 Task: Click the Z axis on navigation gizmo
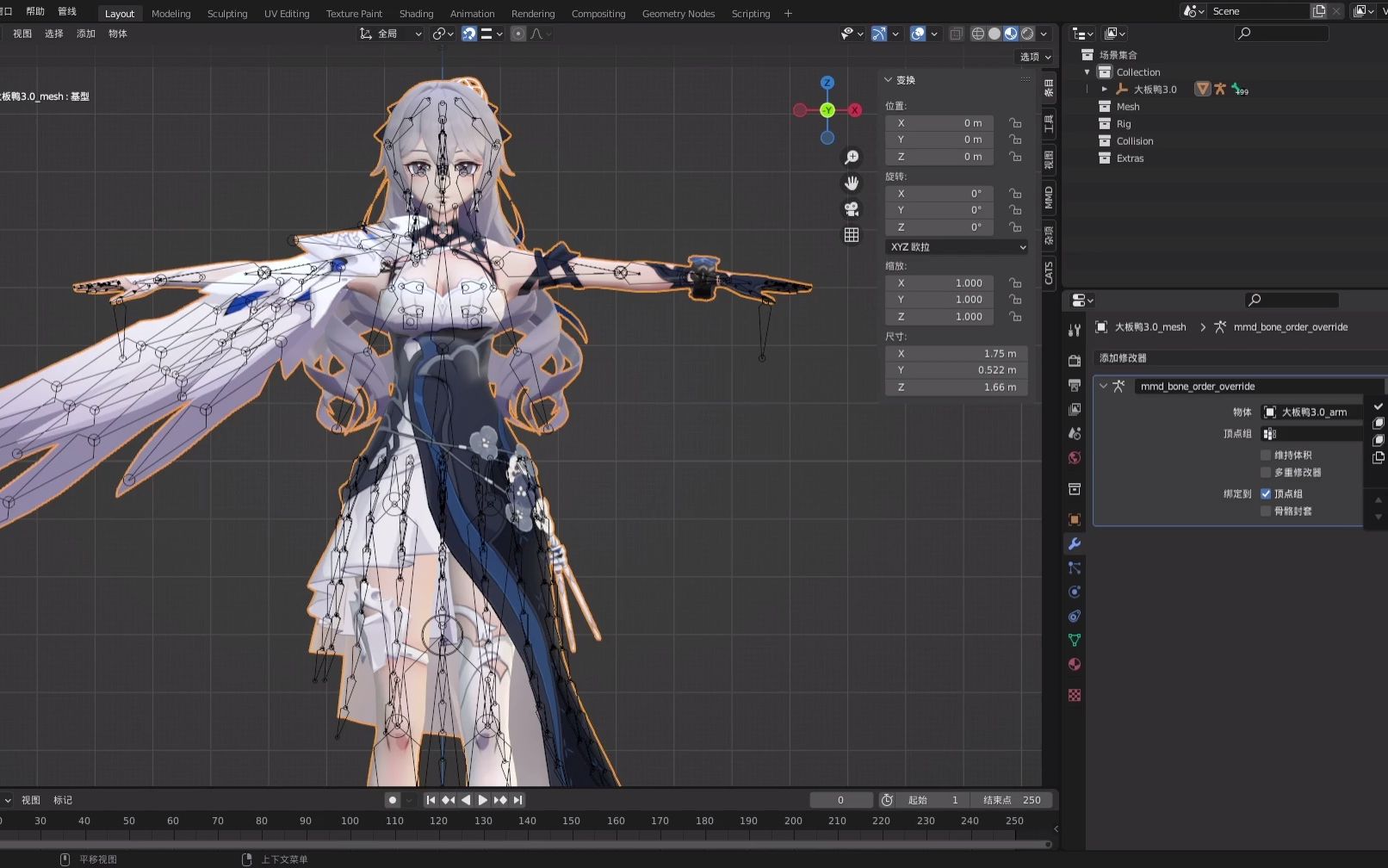tap(827, 83)
